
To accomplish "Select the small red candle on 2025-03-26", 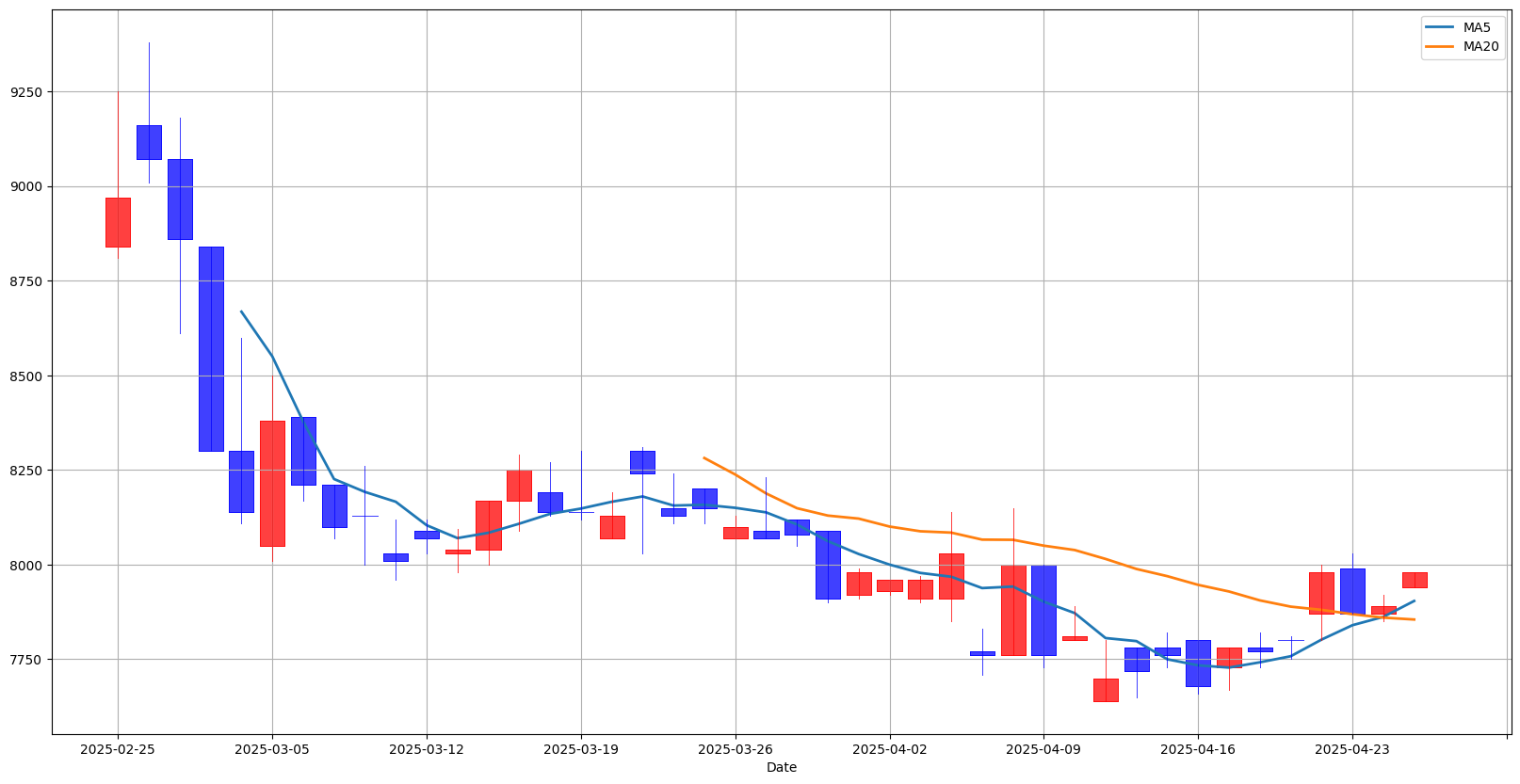I will [736, 533].
